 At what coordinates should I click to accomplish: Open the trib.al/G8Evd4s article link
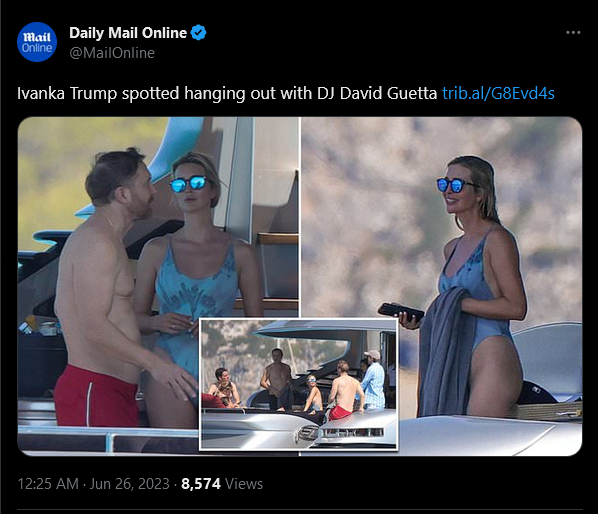click(498, 93)
